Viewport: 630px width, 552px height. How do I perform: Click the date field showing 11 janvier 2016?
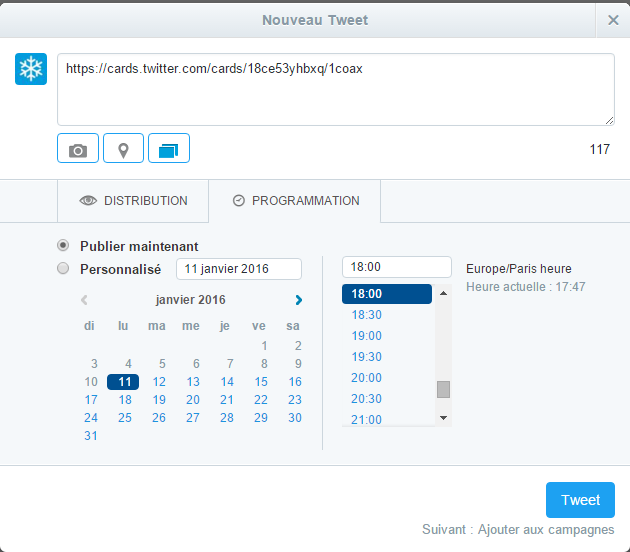pos(238,269)
